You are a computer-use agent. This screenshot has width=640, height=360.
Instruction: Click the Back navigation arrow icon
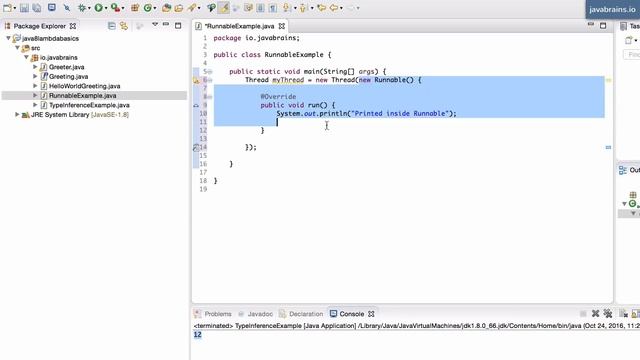[334, 8]
